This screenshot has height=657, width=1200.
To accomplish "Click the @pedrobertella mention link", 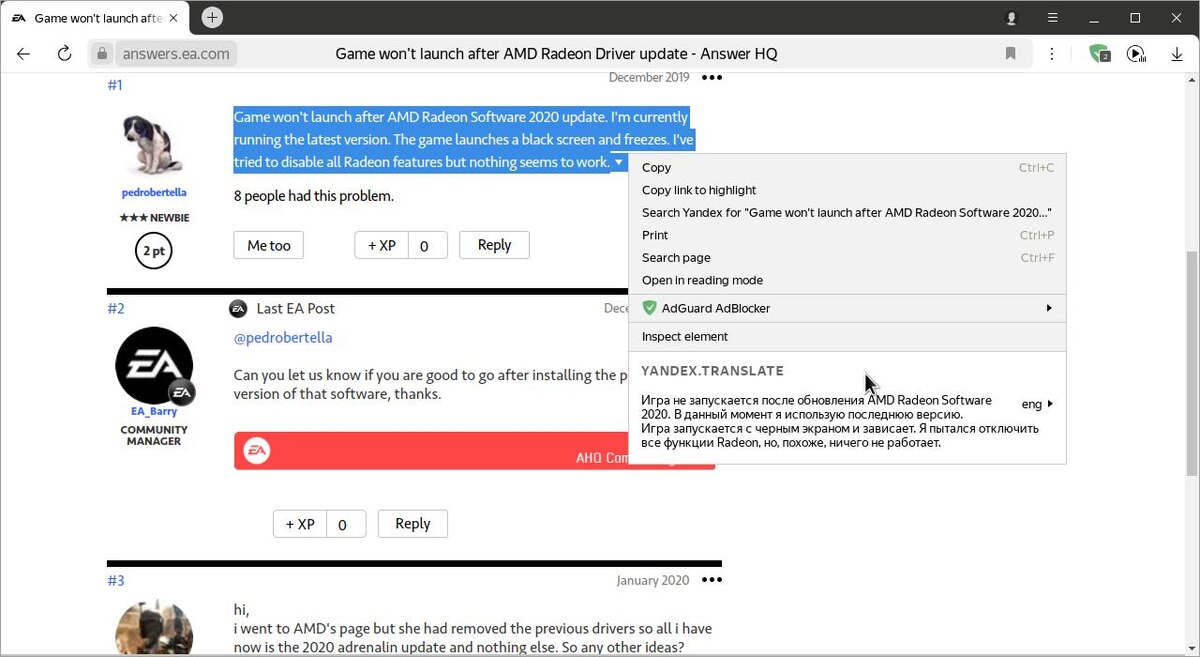I will [283, 338].
